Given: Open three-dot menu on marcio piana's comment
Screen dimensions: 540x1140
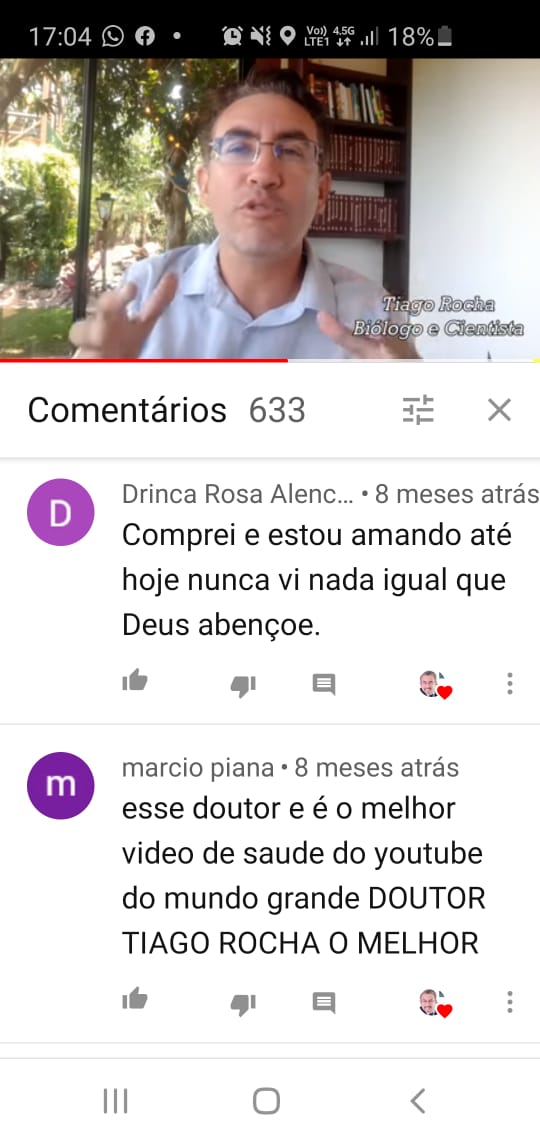Looking at the screenshot, I should tap(509, 1002).
